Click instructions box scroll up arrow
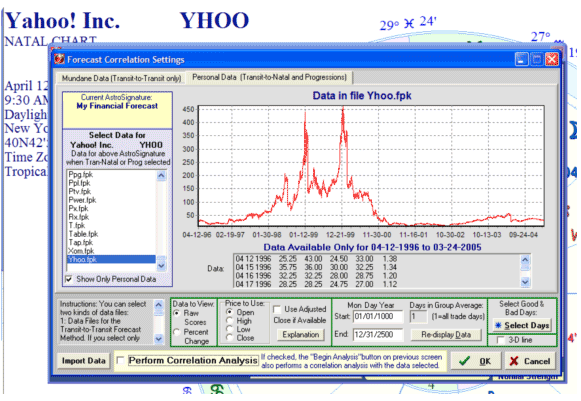The width and height of the screenshot is (581, 401). tap(159, 305)
